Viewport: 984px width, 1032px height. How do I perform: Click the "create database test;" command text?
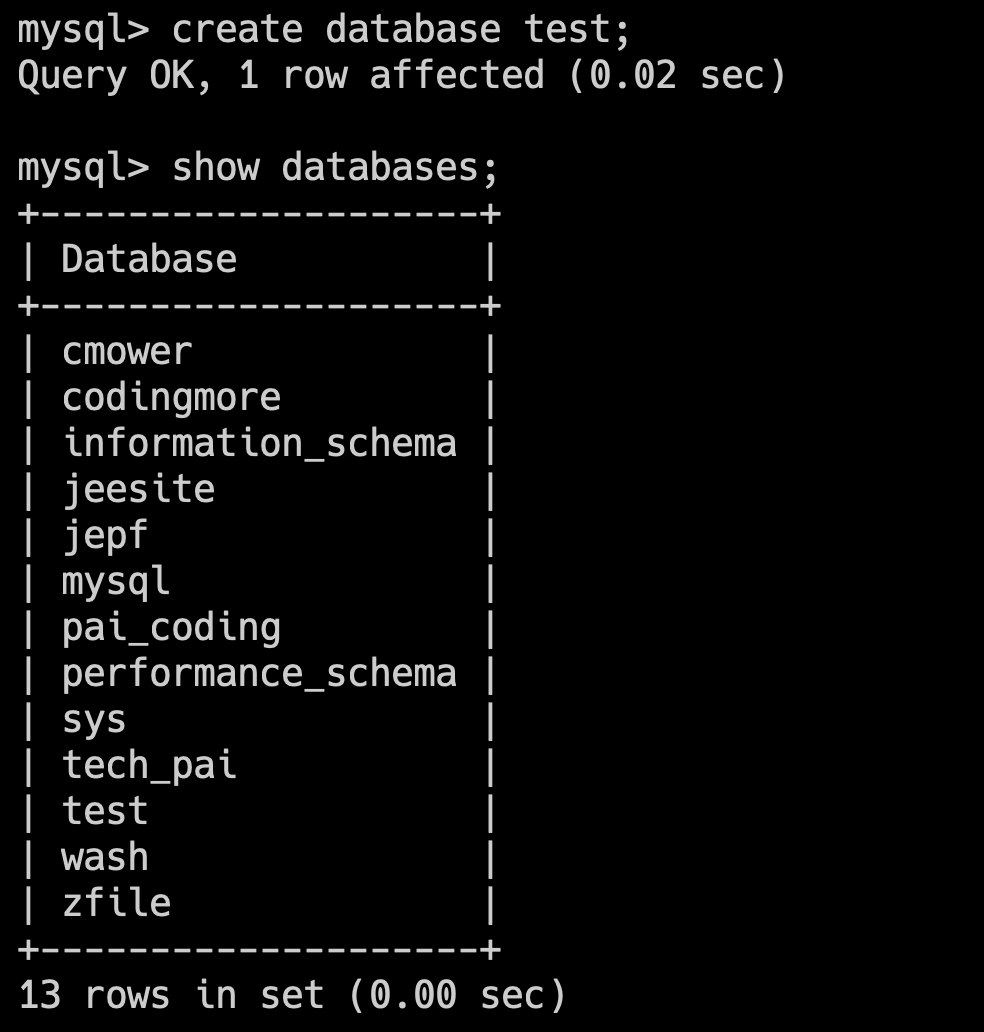pos(402,29)
